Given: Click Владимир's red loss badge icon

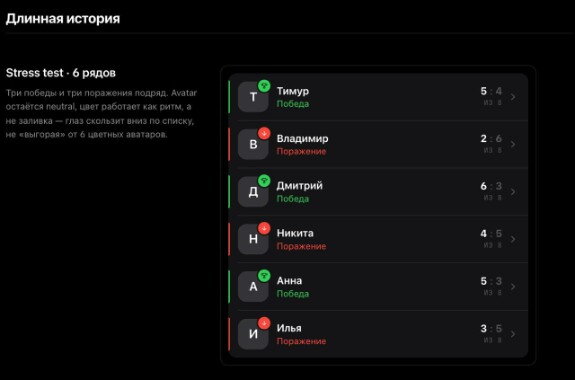Looking at the screenshot, I should tap(264, 133).
